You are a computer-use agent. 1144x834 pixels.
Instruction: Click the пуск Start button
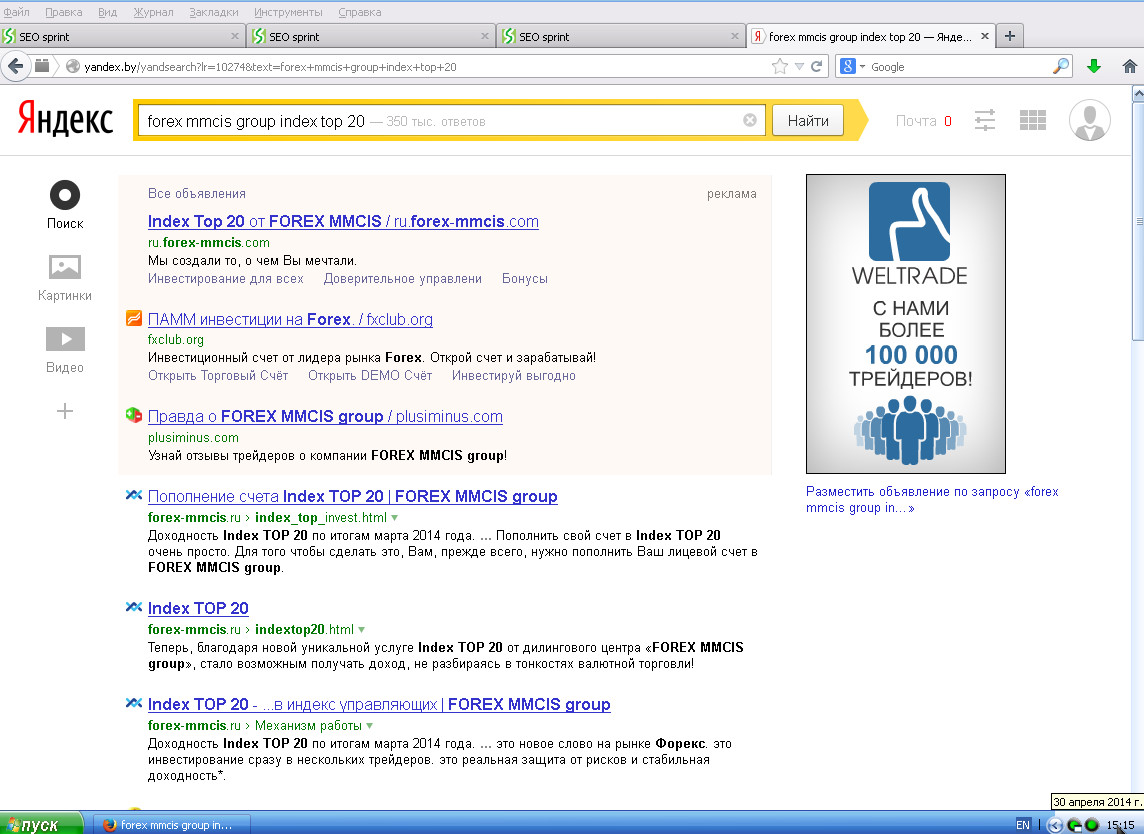coord(40,825)
